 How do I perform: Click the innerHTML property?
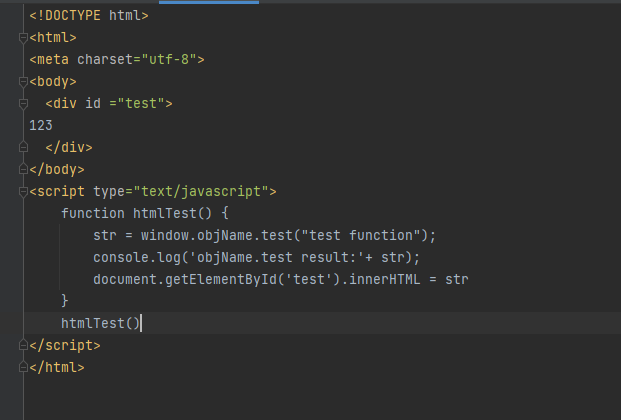point(385,279)
